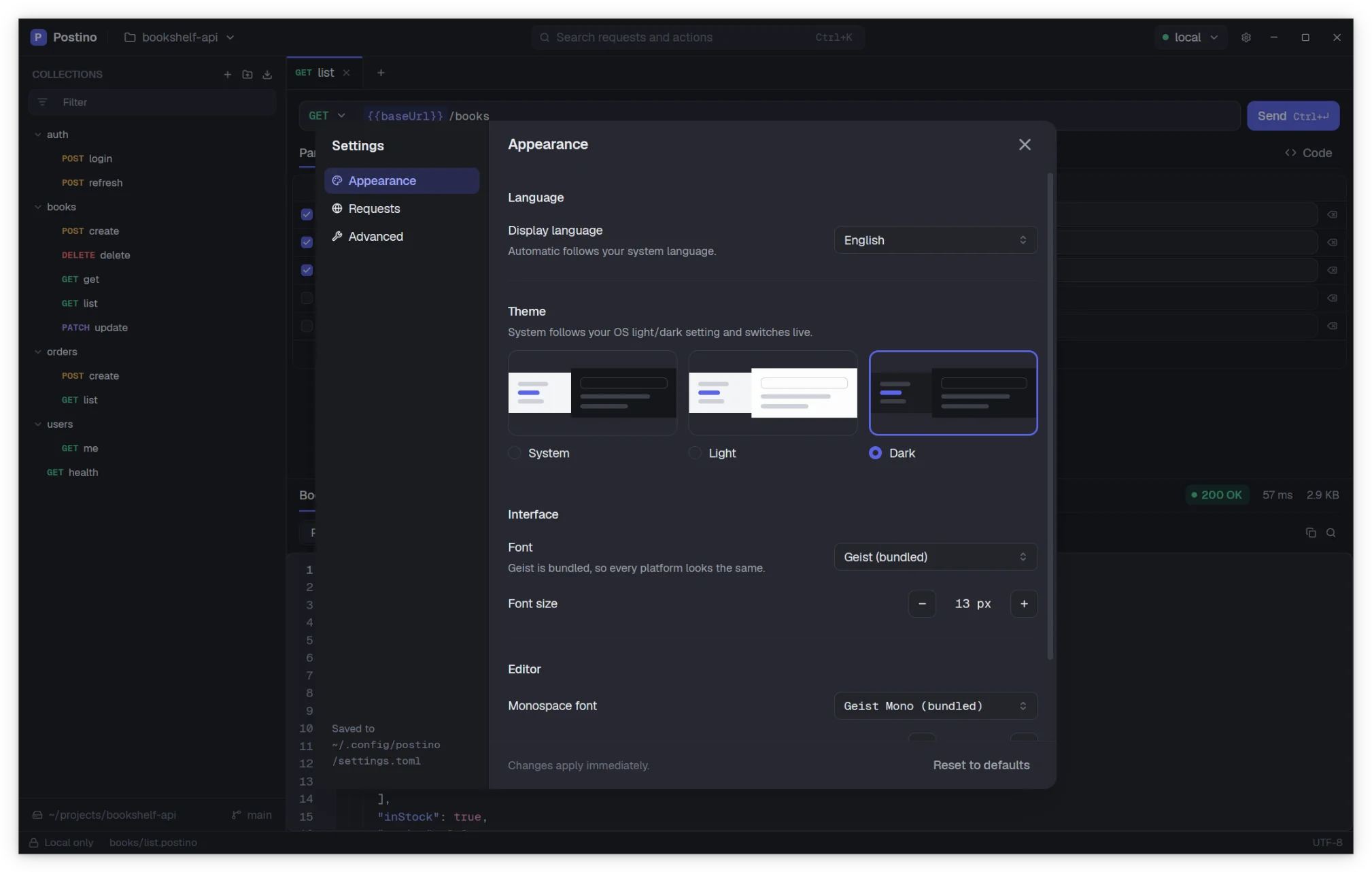This screenshot has height=872, width=1372.
Task: Select the Light theme preview thumbnail
Action: pyautogui.click(x=772, y=393)
